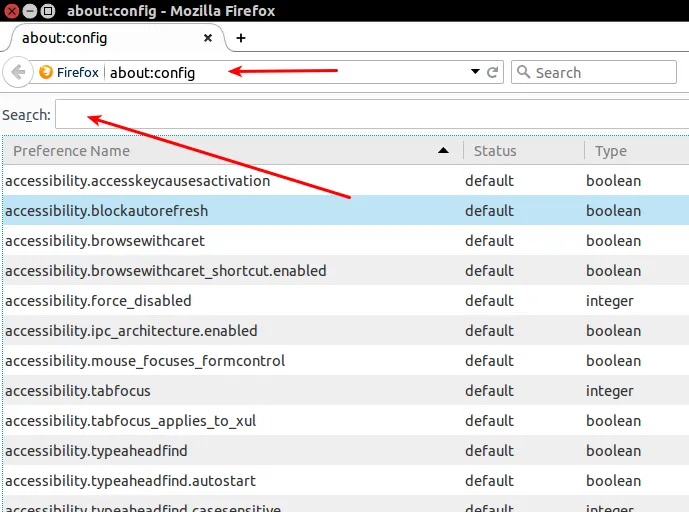Close the about:config tab
The height and width of the screenshot is (512, 689).
pyautogui.click(x=208, y=38)
